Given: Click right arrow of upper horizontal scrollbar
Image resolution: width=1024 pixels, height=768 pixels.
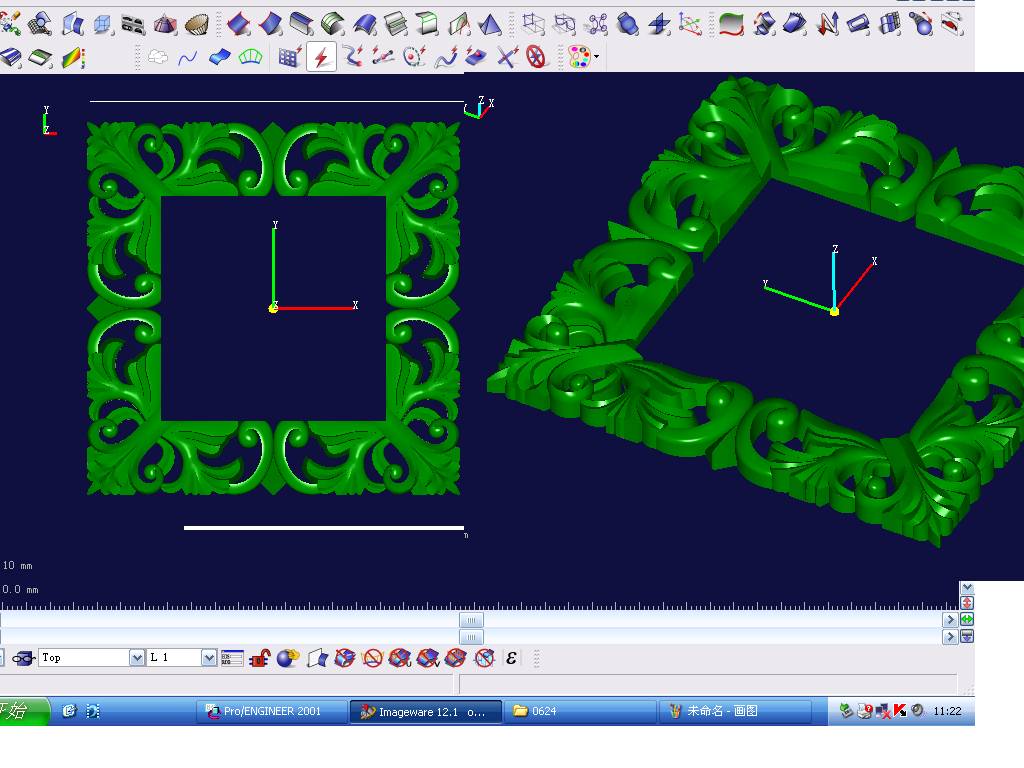Looking at the screenshot, I should tap(950, 620).
